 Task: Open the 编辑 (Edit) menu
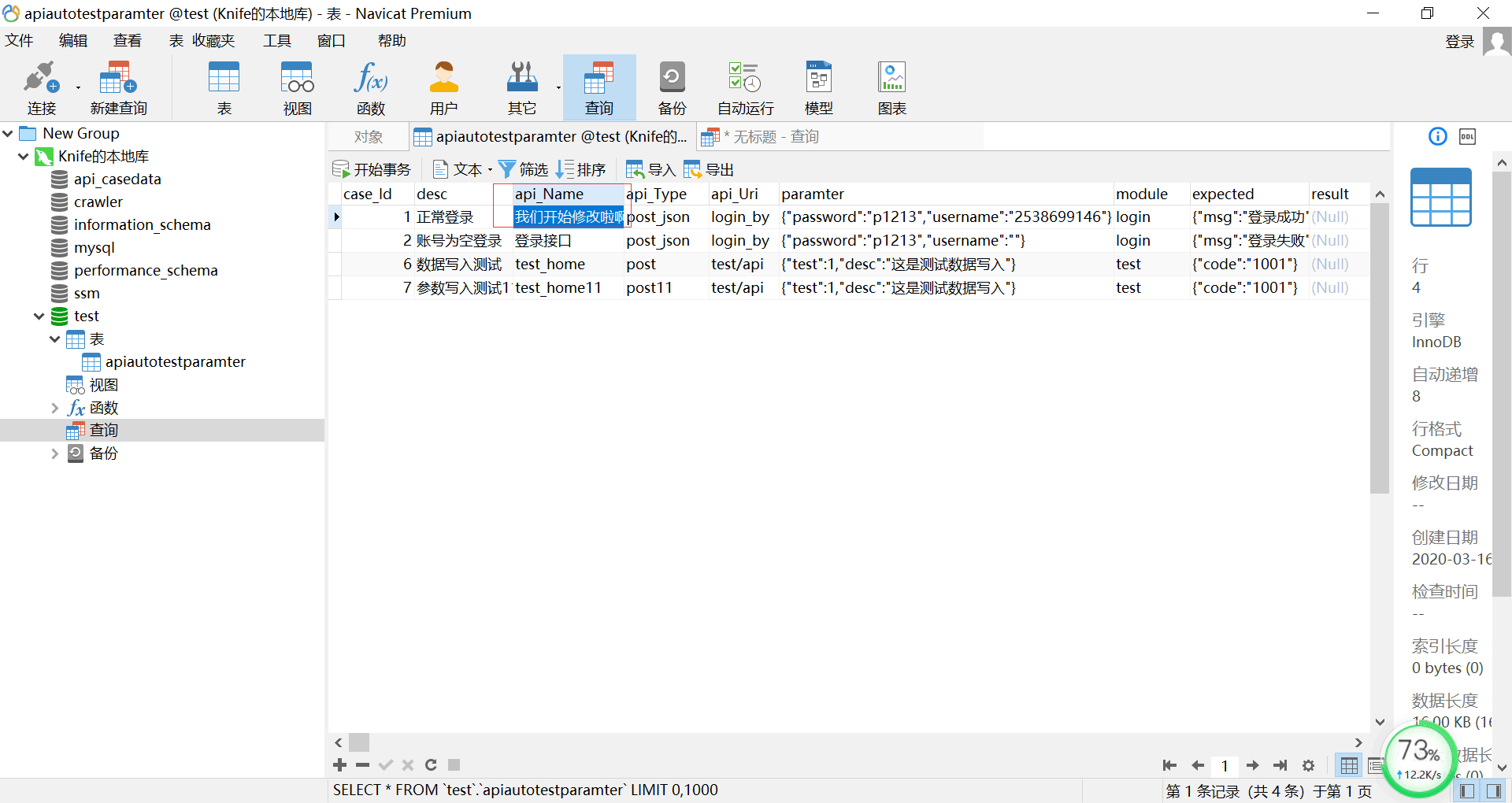point(73,40)
